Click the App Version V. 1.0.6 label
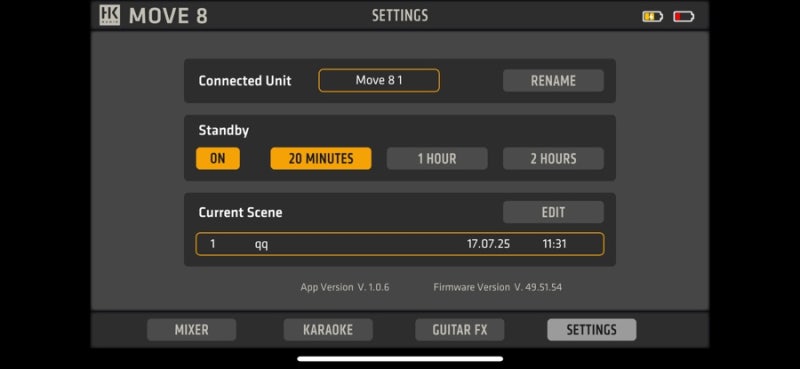The width and height of the screenshot is (800, 369). pyautogui.click(x=345, y=287)
